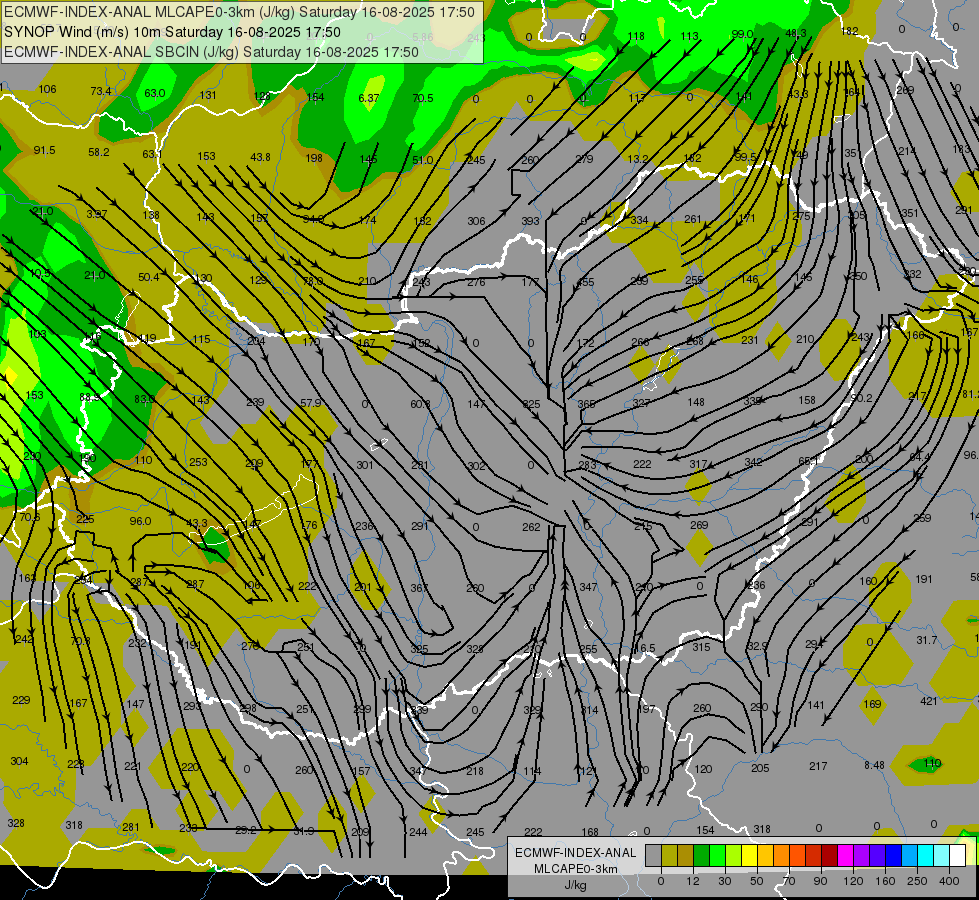Viewport: 979px width, 900px height.
Task: Click the olive yellow-green legend swatch after gray
Action: [x=669, y=855]
